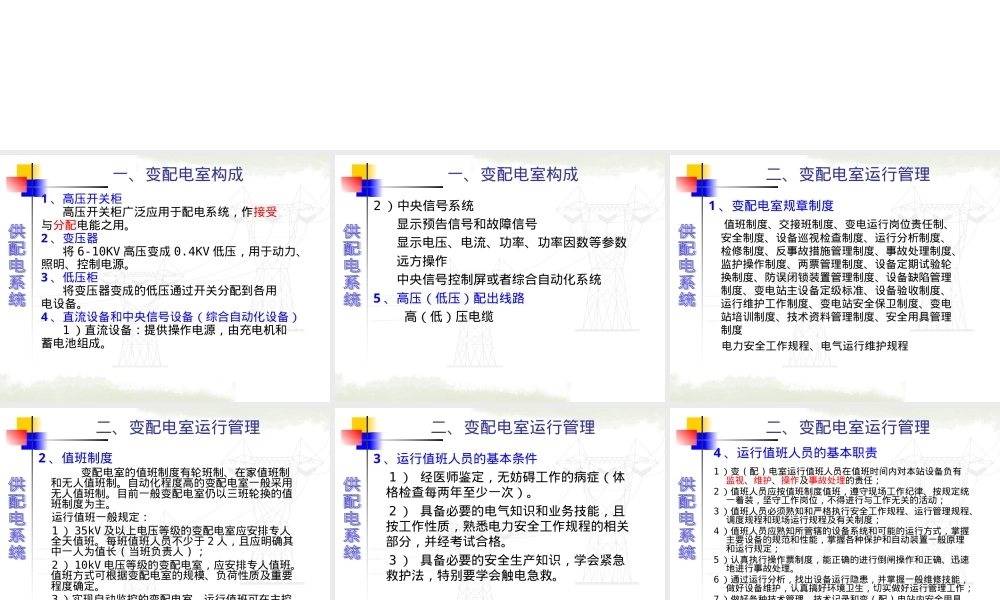Click the heading 3、低压柜
Screen dimensions: 1000x600
[70, 277]
